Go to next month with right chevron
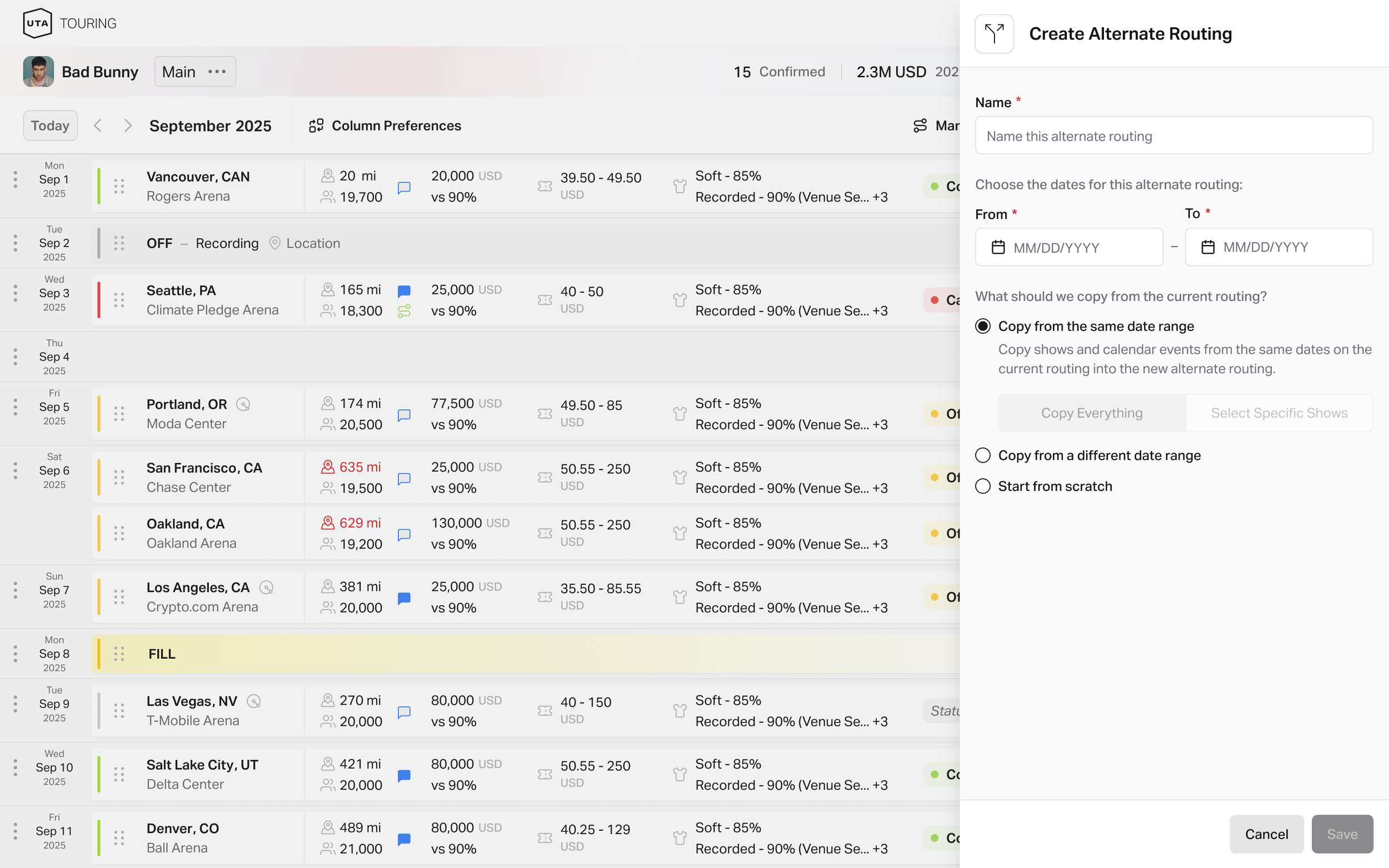 click(128, 126)
